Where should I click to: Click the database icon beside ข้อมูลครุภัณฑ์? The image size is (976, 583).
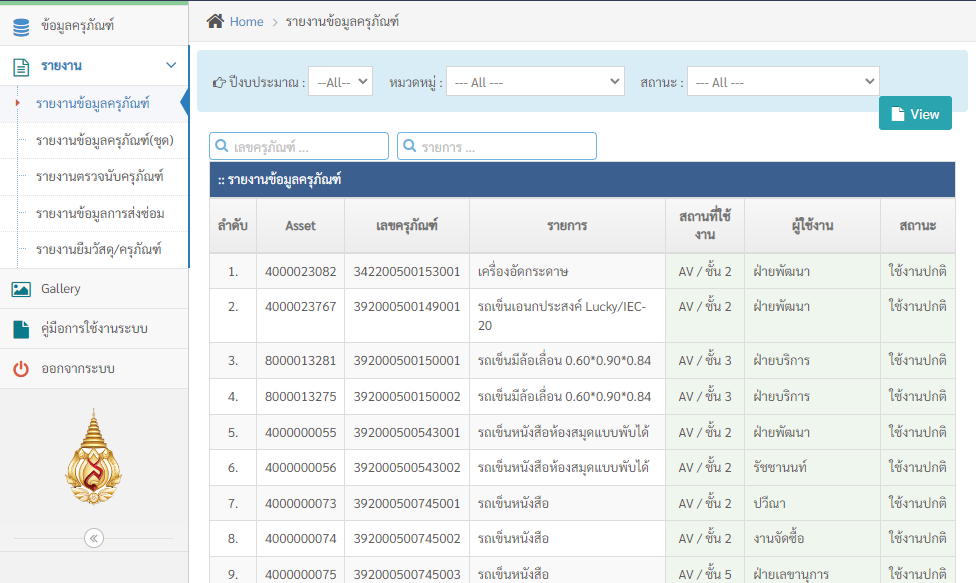[x=21, y=27]
